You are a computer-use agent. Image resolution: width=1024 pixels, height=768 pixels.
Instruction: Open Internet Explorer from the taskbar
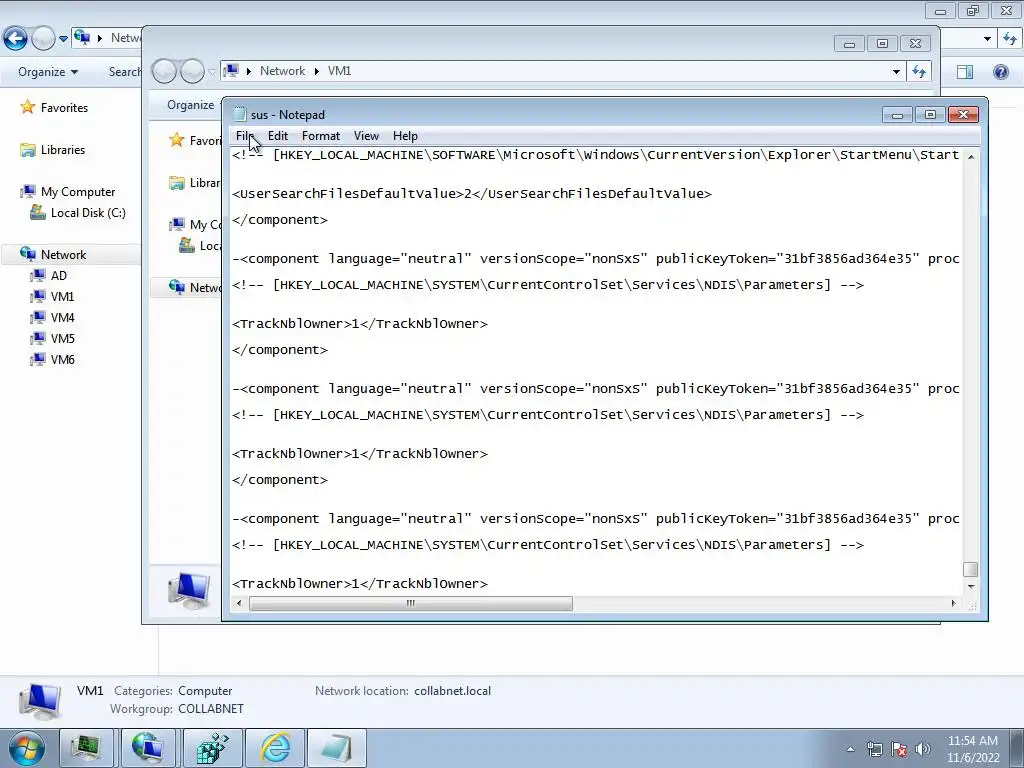click(275, 748)
